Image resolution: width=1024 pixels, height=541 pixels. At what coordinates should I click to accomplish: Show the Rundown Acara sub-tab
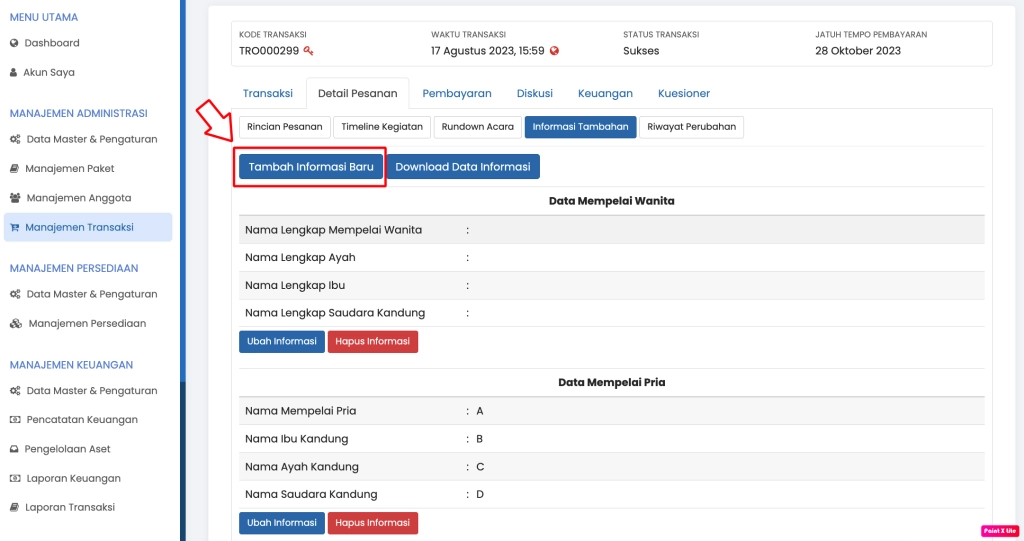click(x=477, y=127)
